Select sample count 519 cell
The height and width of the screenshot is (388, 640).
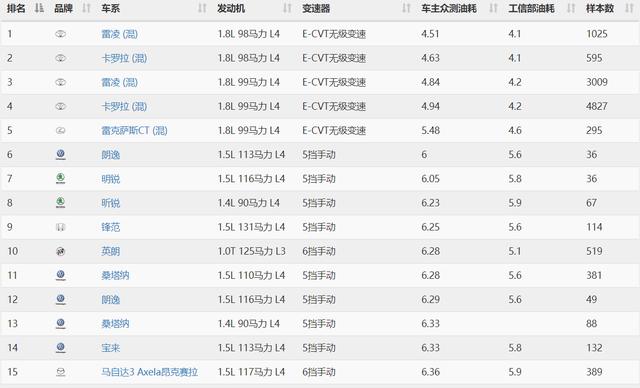pyautogui.click(x=594, y=251)
